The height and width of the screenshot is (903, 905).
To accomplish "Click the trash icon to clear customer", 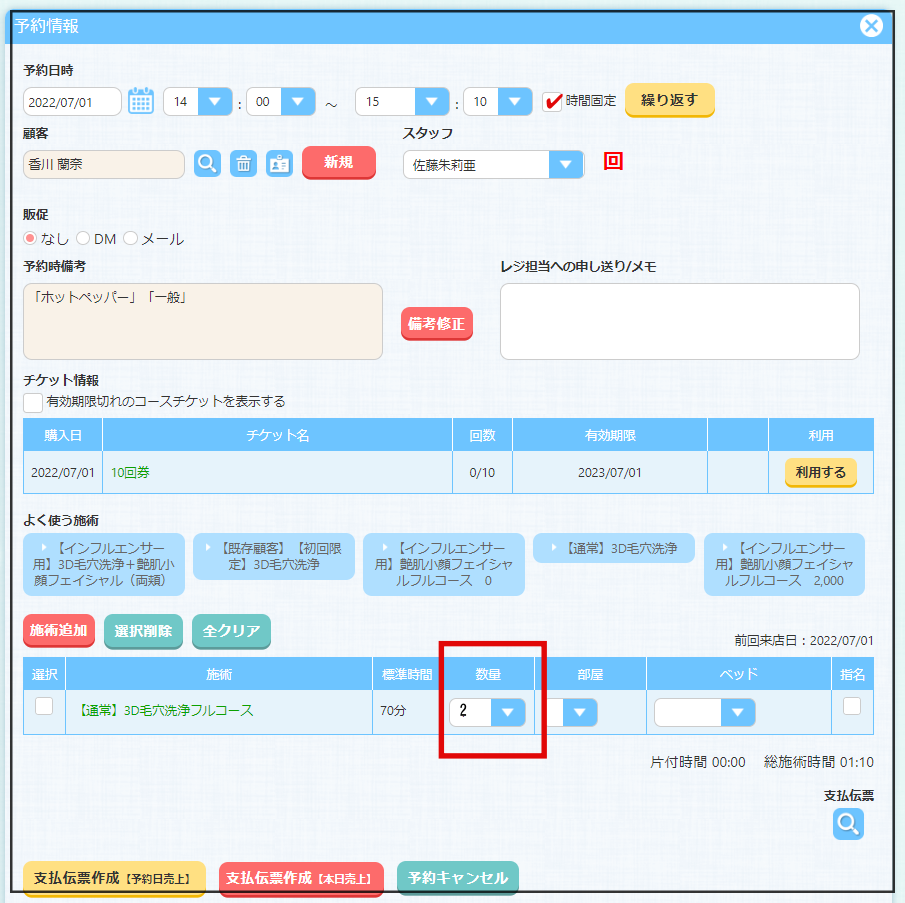I will point(243,163).
